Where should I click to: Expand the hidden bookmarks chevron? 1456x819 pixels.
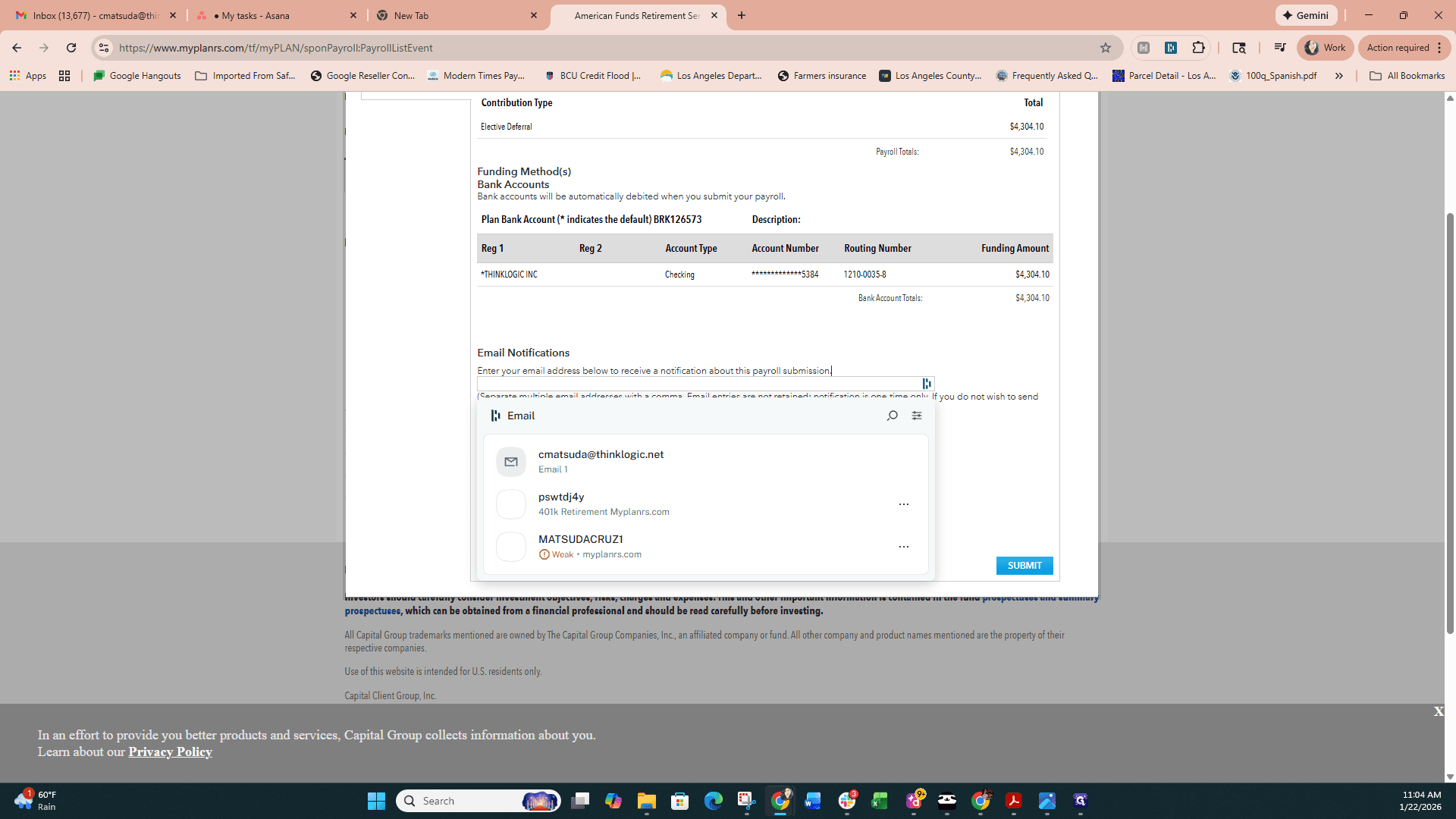1339,76
